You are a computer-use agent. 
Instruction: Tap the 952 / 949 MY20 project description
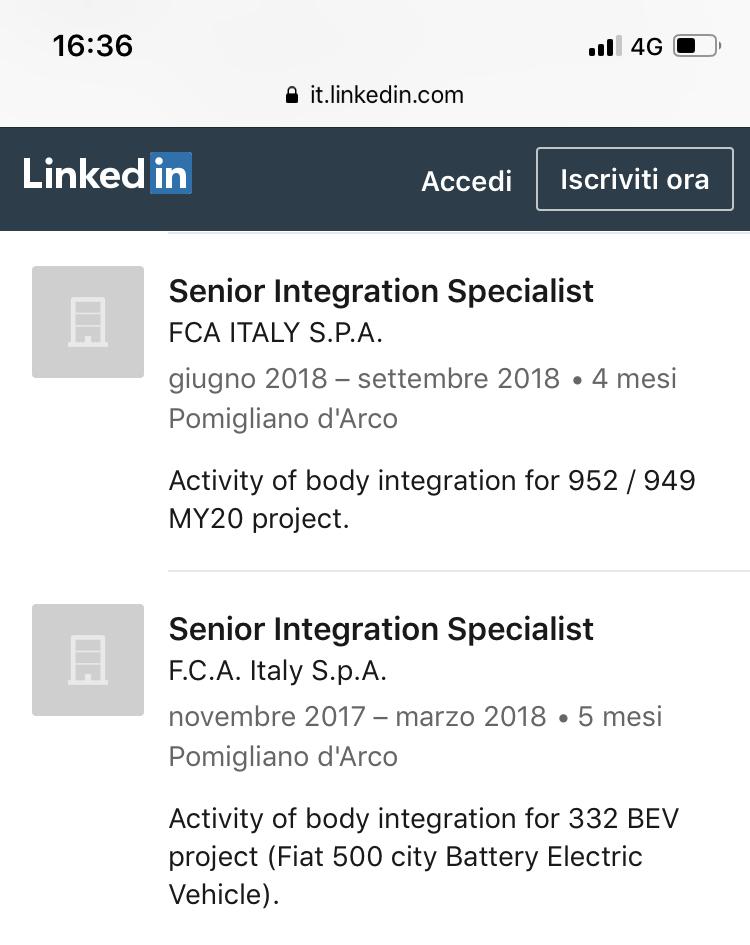432,500
